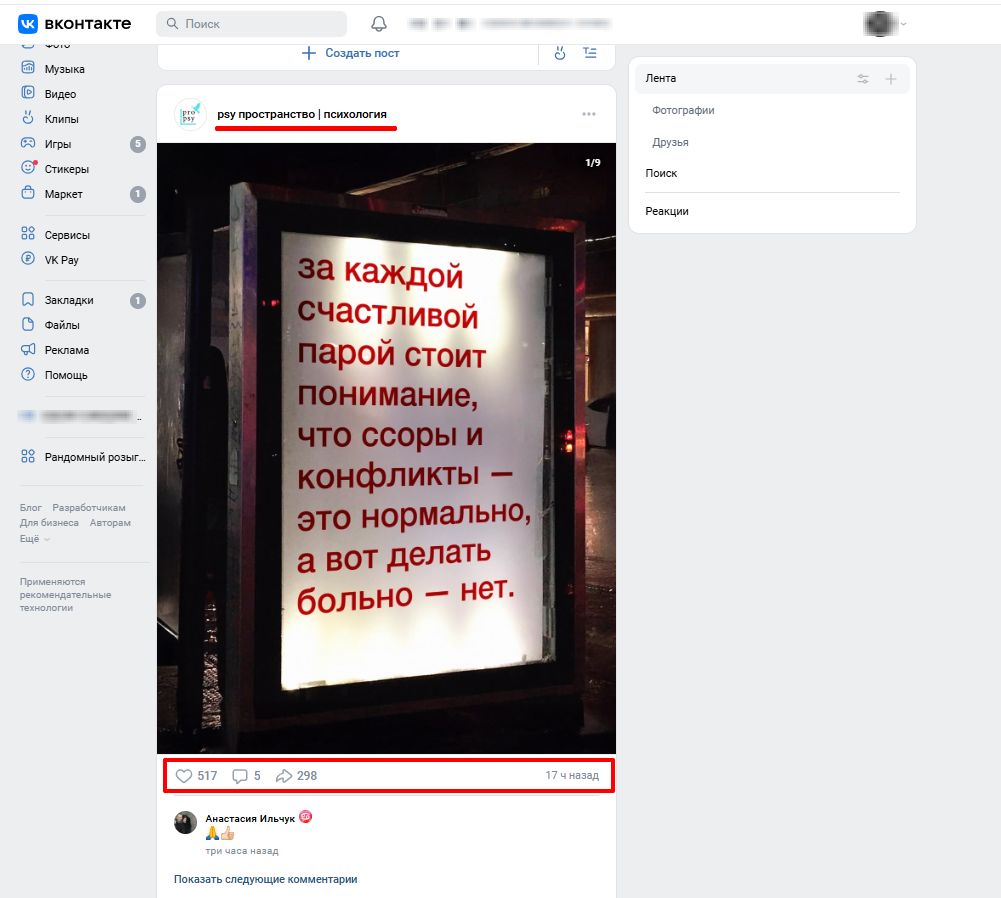This screenshot has height=898, width=1001.
Task: Click the profile avatar at top right
Action: [880, 24]
